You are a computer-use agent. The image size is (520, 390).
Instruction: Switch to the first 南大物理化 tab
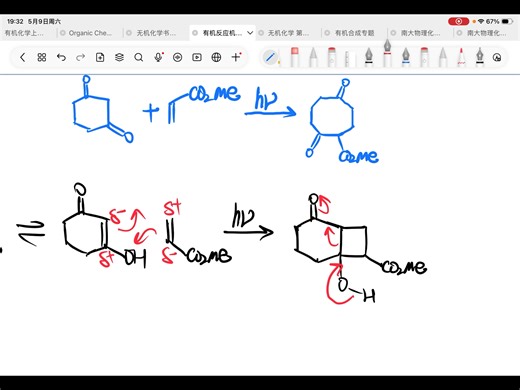click(x=420, y=33)
